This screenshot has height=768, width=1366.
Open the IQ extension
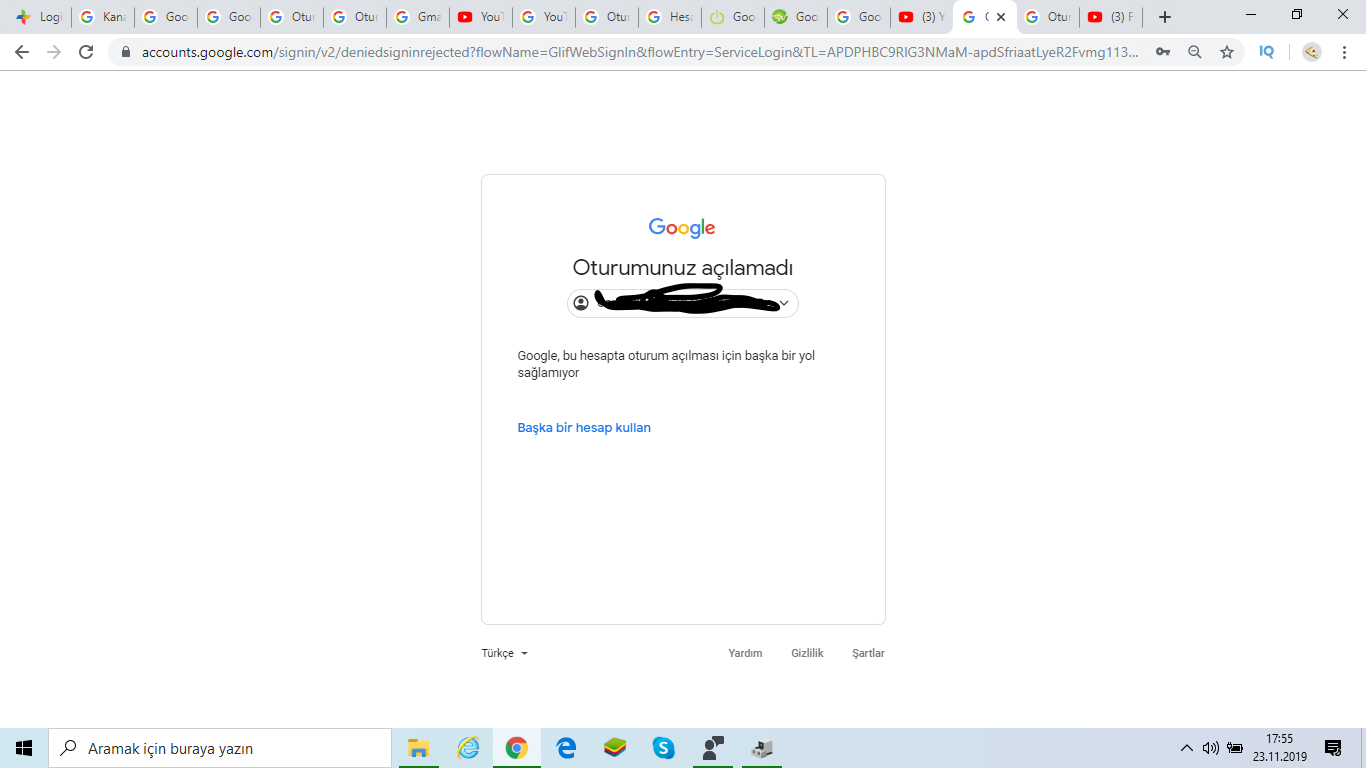click(x=1267, y=52)
